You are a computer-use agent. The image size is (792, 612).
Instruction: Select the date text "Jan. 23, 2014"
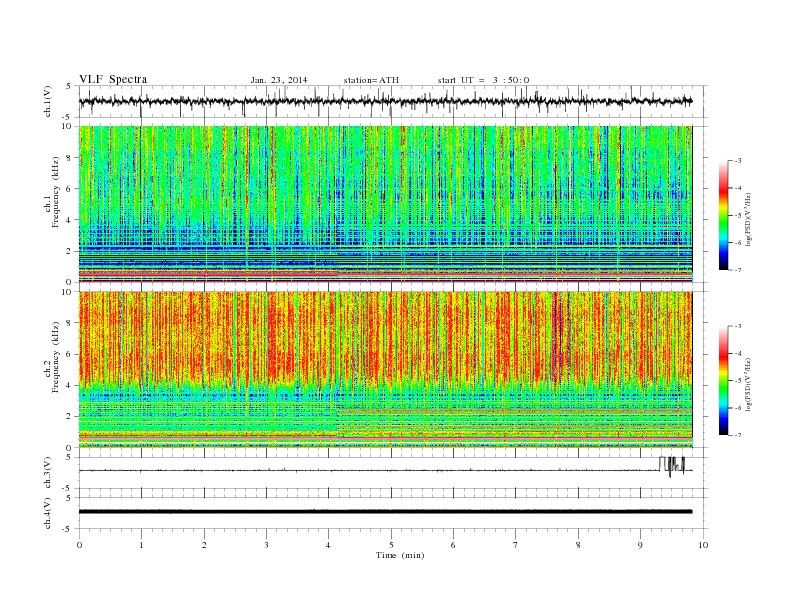tap(279, 80)
